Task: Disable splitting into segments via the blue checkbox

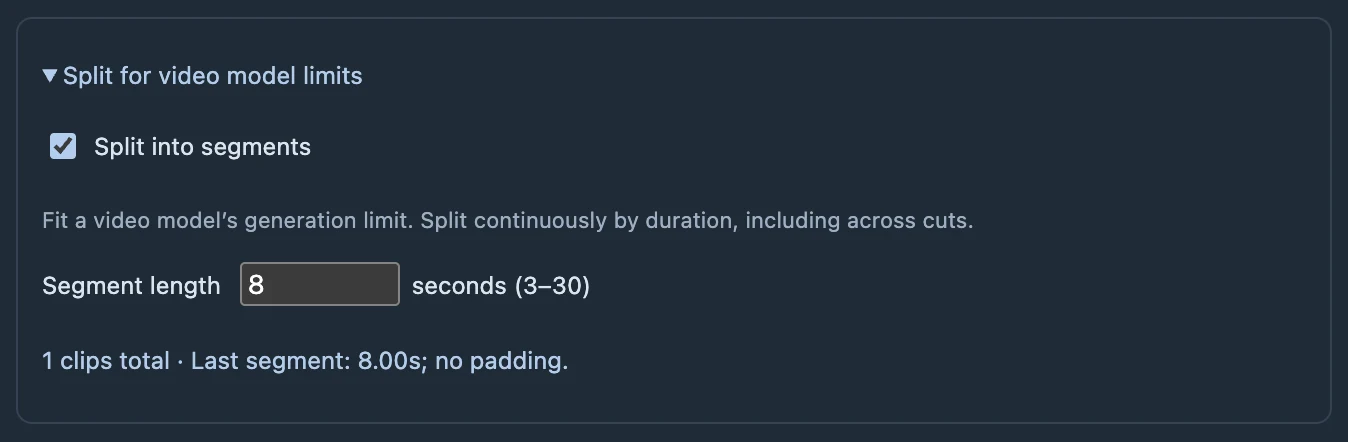Action: pyautogui.click(x=63, y=147)
